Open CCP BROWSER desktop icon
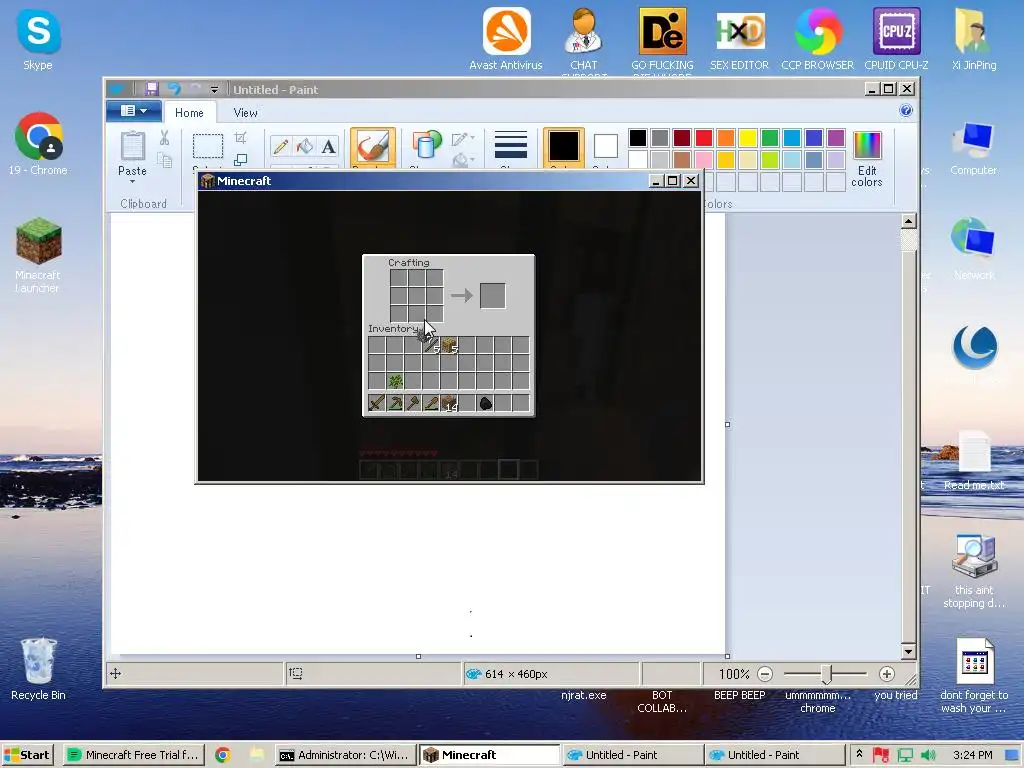 [818, 39]
